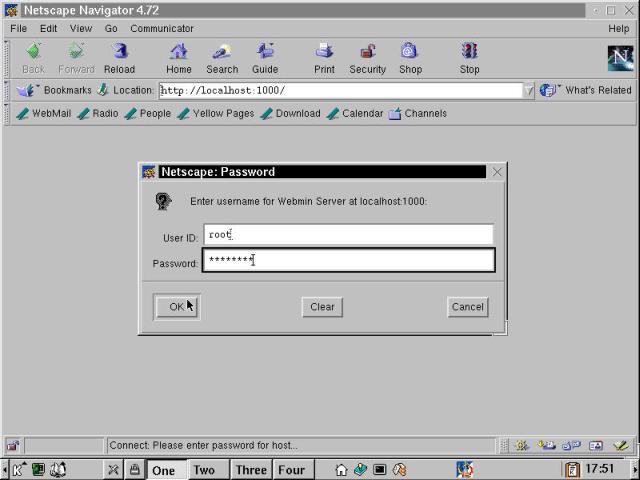Click the Location URL field

click(x=341, y=90)
